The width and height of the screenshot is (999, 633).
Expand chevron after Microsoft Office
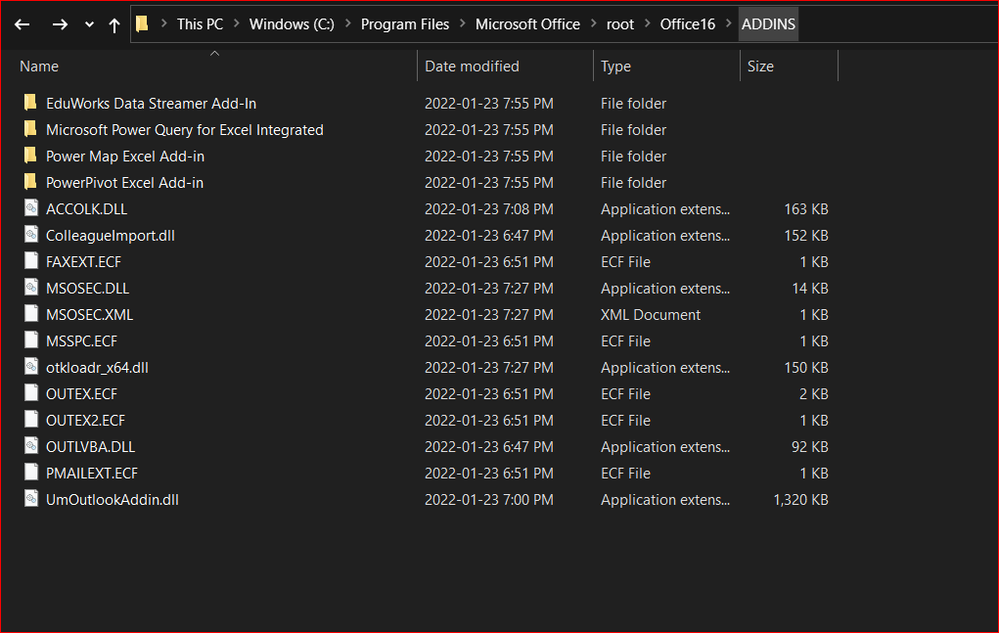click(593, 24)
